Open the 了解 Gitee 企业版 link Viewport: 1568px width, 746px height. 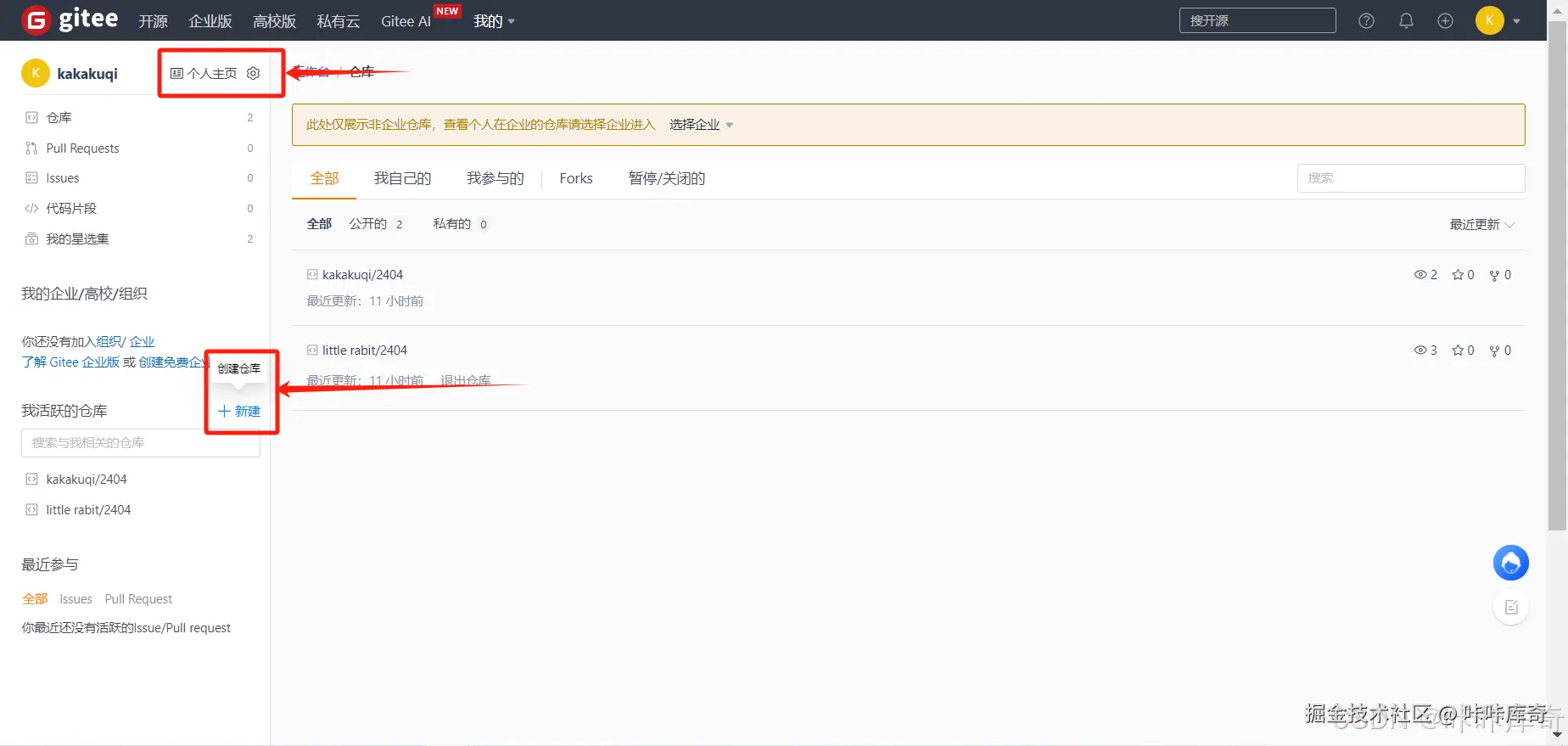70,362
